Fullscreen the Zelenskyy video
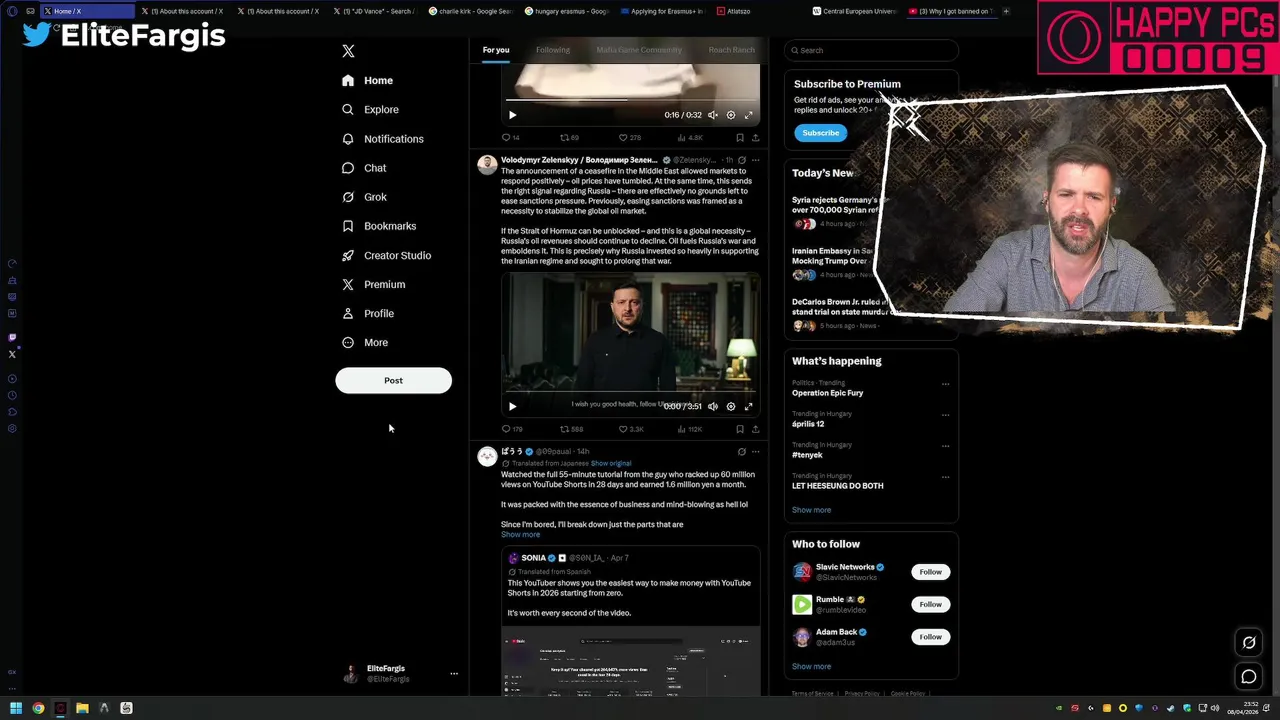 click(x=748, y=406)
